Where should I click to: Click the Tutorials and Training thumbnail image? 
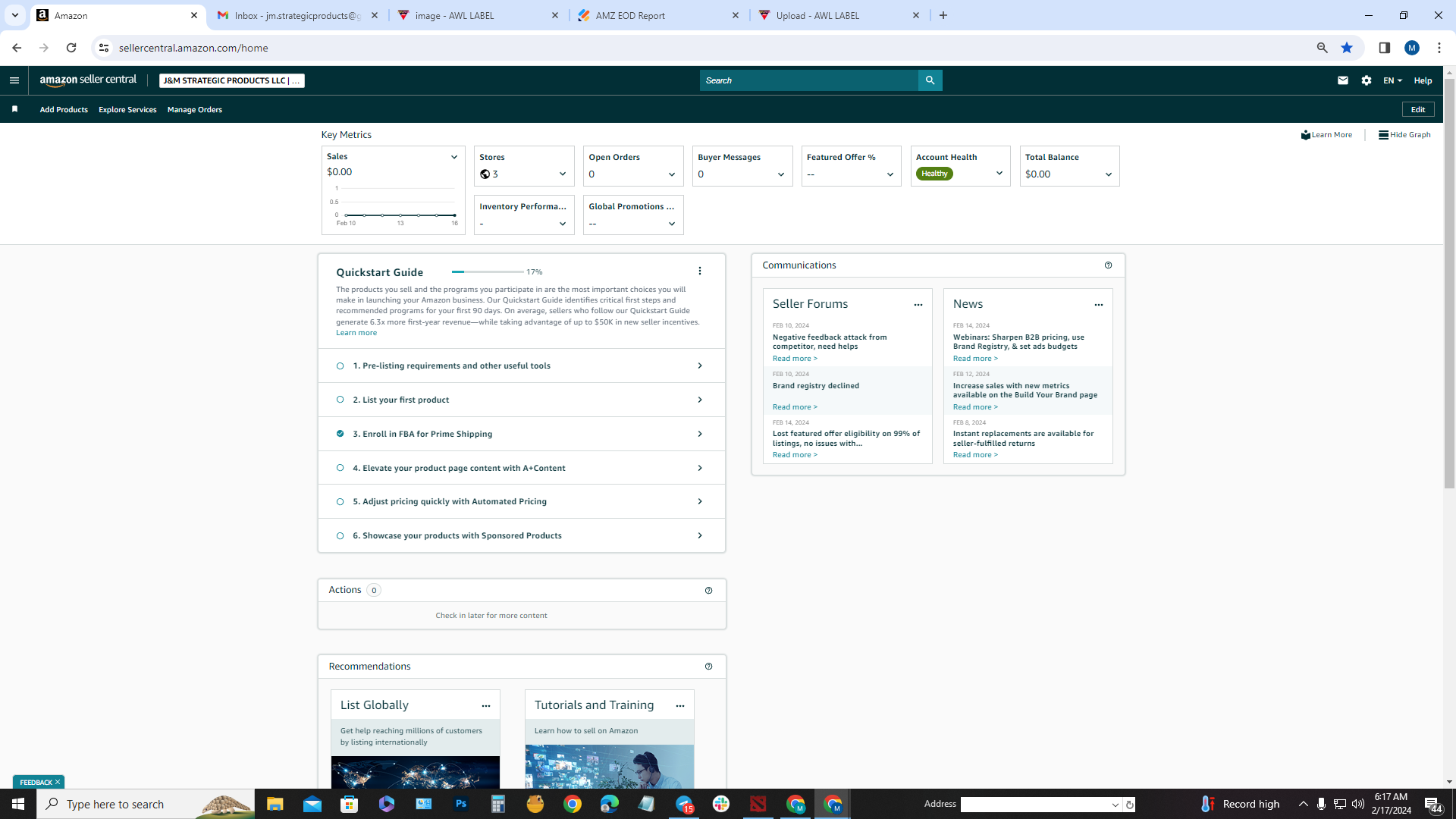(x=609, y=766)
